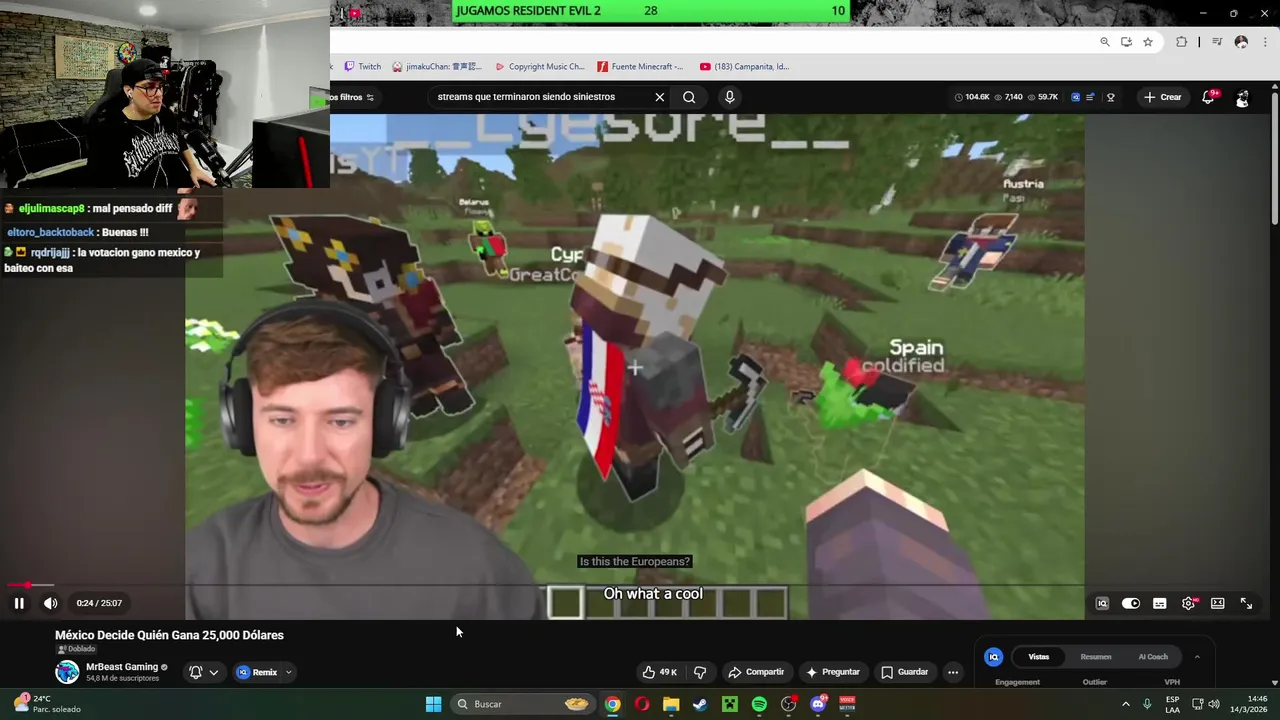Enter fullscreen mode
1280x720 pixels.
tap(1247, 603)
